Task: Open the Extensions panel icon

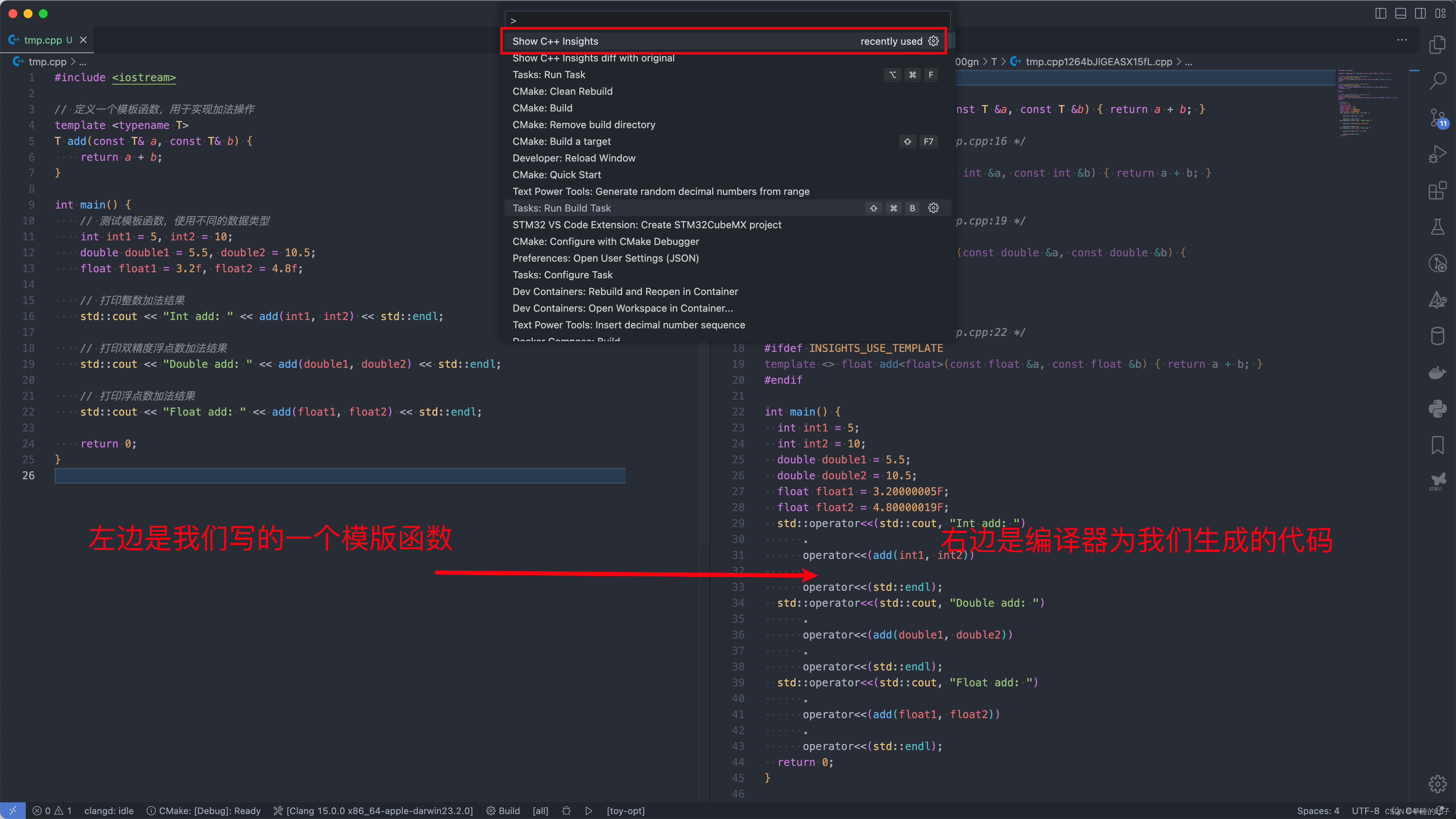Action: tap(1439, 190)
